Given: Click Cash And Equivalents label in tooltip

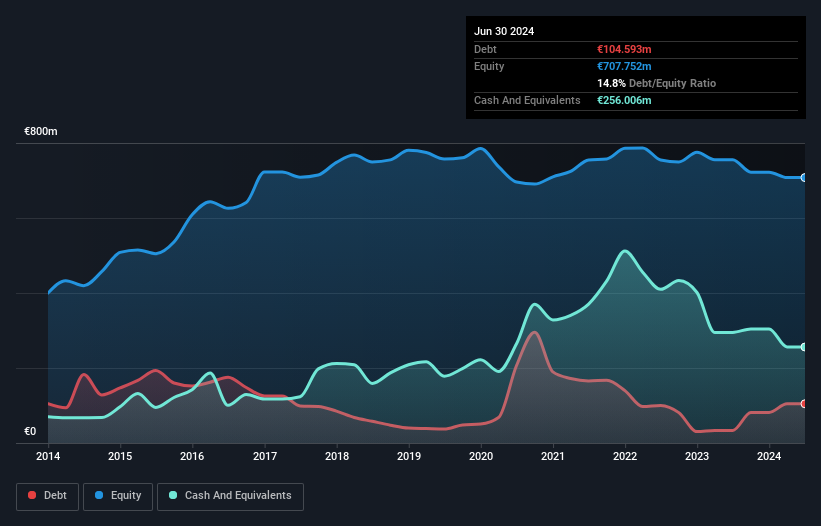Looking at the screenshot, I should [x=527, y=100].
